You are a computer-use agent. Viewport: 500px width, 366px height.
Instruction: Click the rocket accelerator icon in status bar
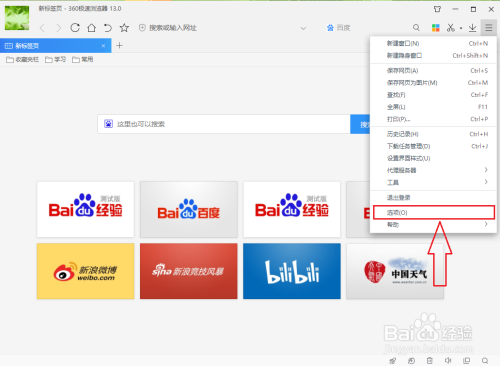(393, 360)
